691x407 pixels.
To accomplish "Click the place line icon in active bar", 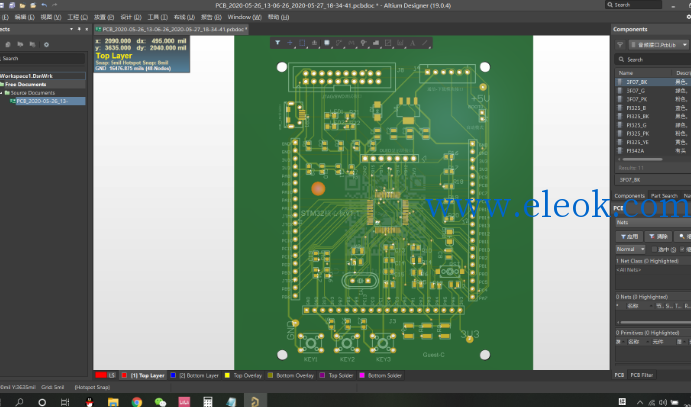I will pyautogui.click(x=425, y=43).
